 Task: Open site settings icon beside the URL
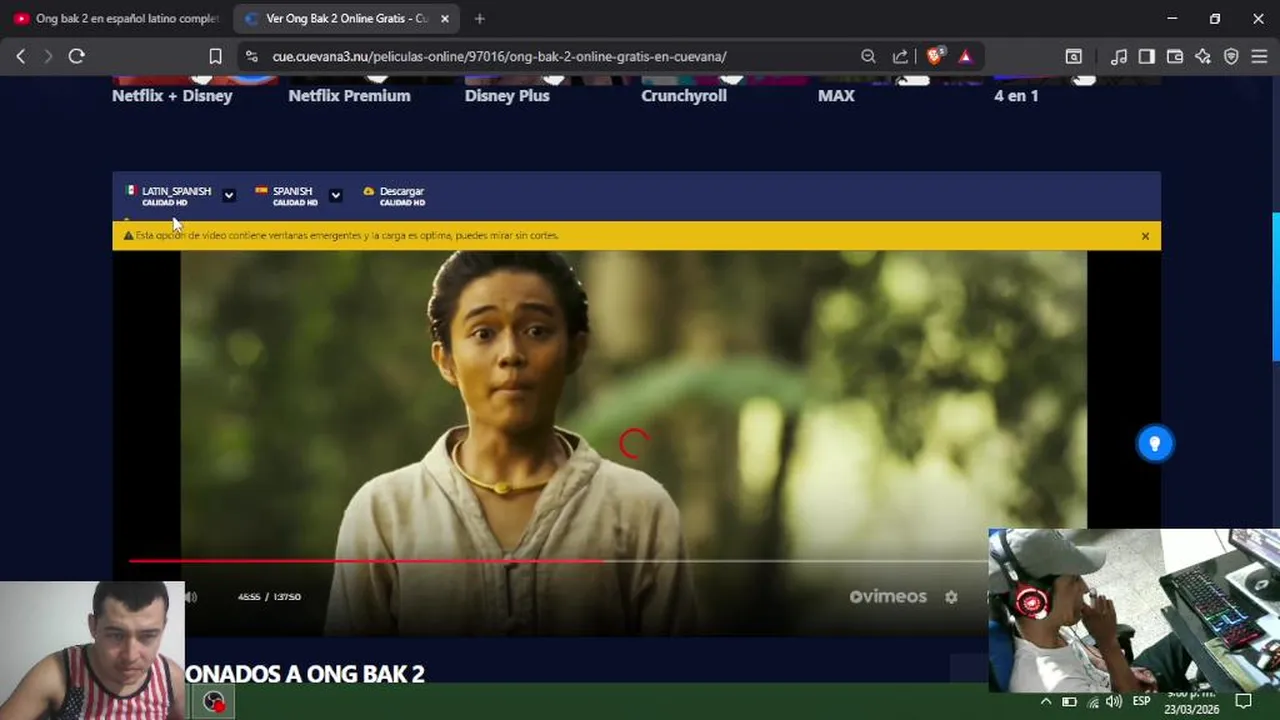pos(251,57)
